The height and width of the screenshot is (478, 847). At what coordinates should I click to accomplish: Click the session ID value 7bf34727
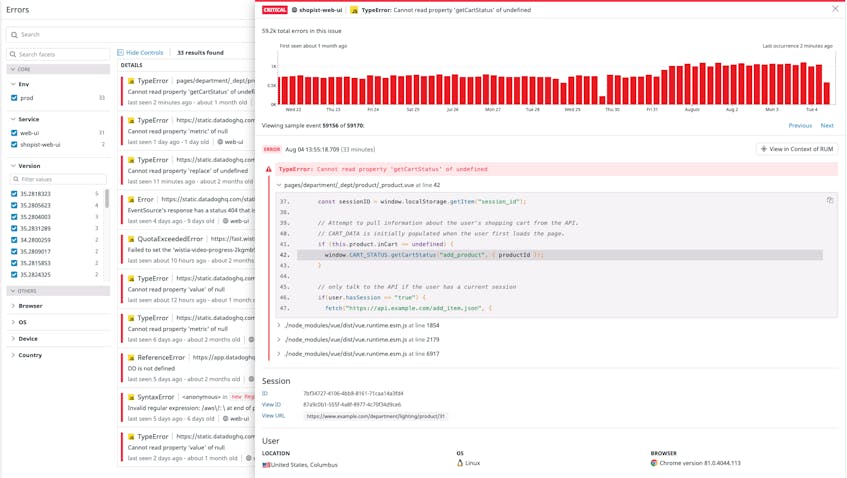coord(353,394)
